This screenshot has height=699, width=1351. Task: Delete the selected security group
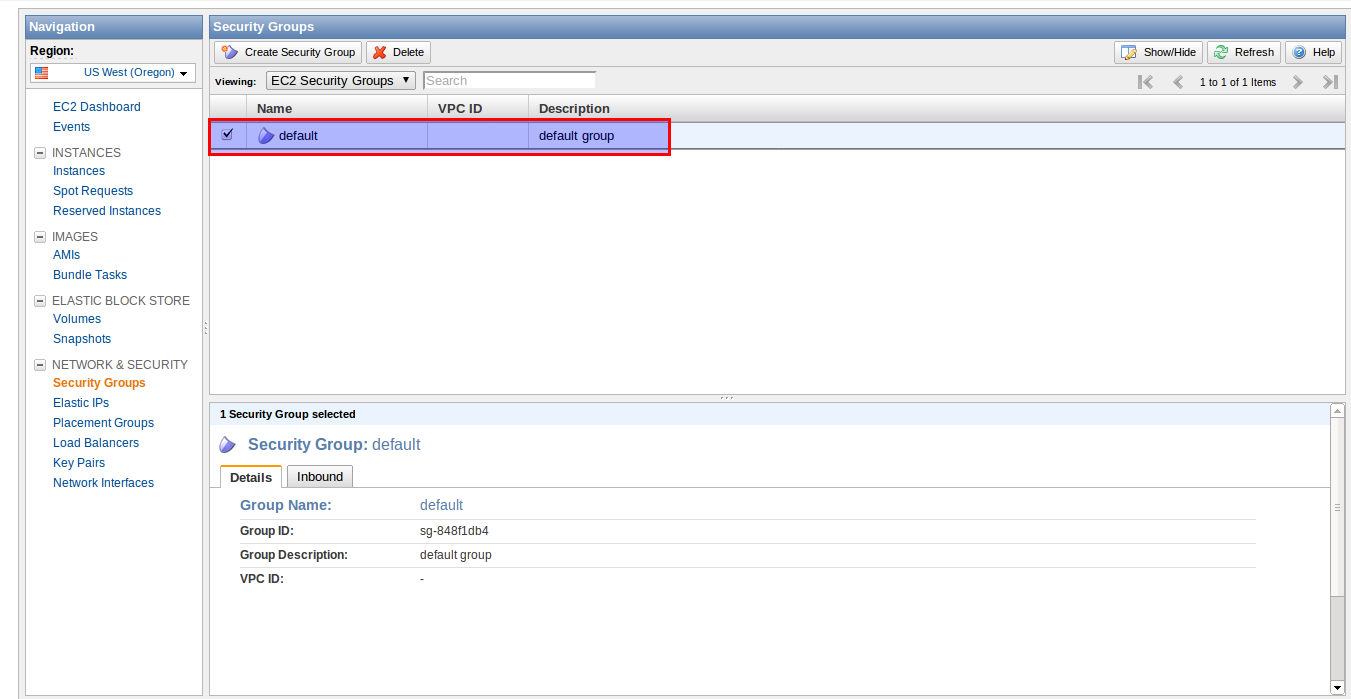coord(398,52)
